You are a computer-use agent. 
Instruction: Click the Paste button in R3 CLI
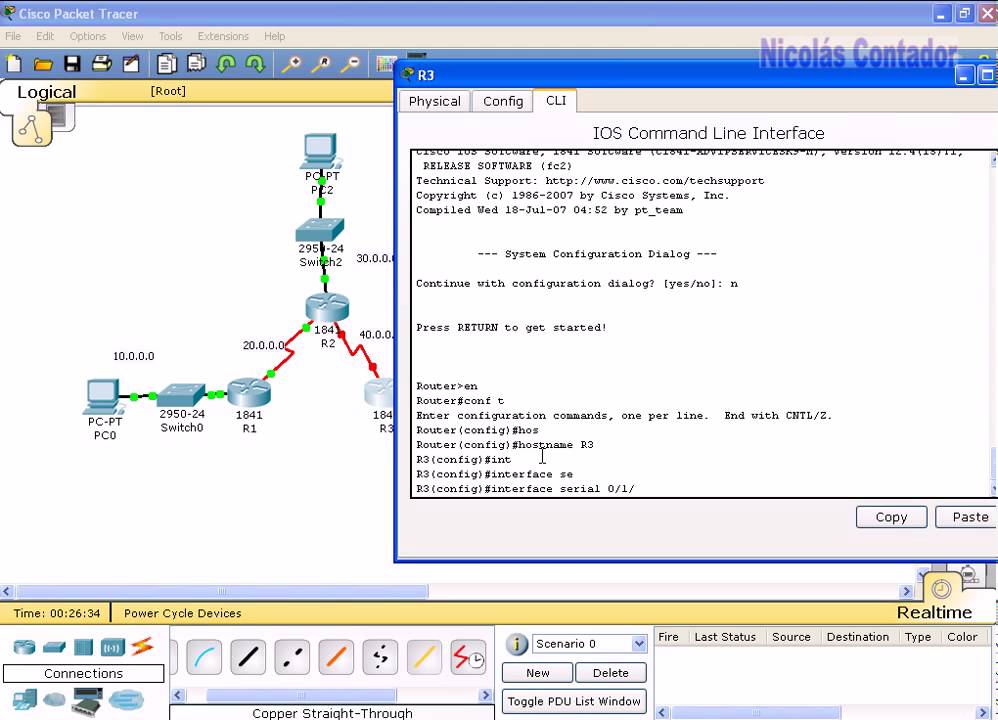coord(969,517)
